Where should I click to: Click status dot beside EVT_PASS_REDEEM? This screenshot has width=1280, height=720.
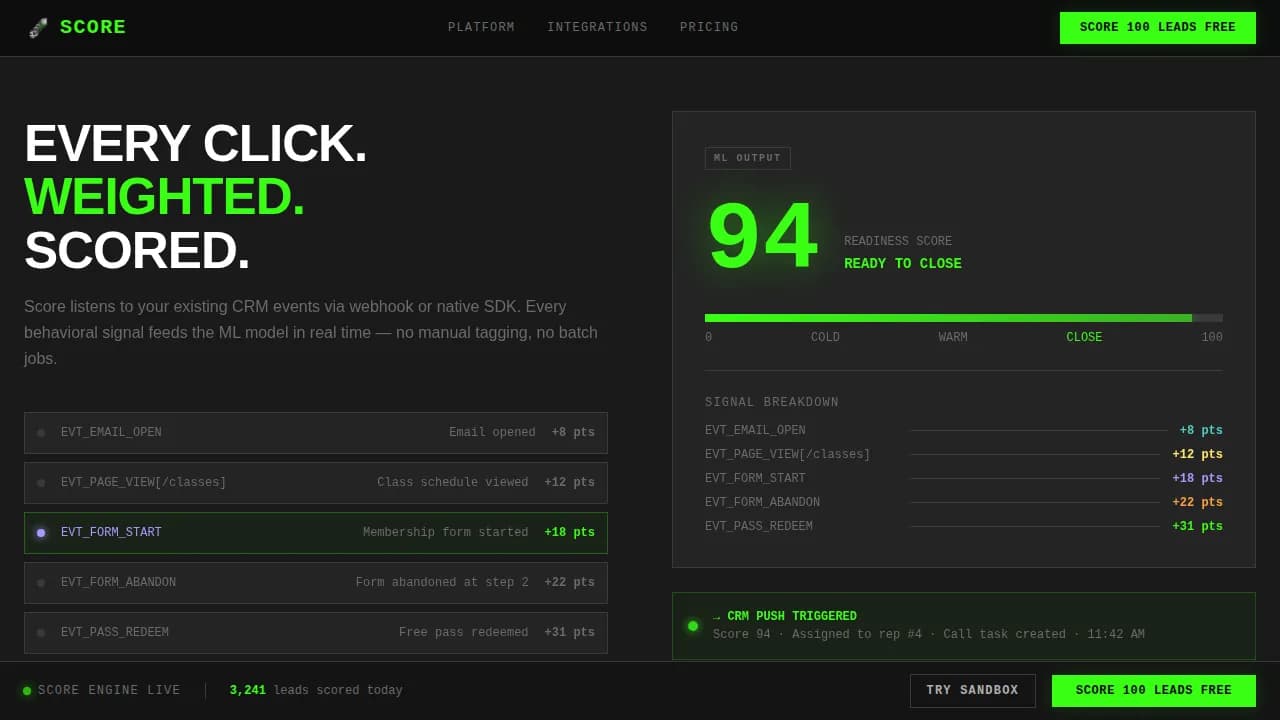click(x=41, y=633)
